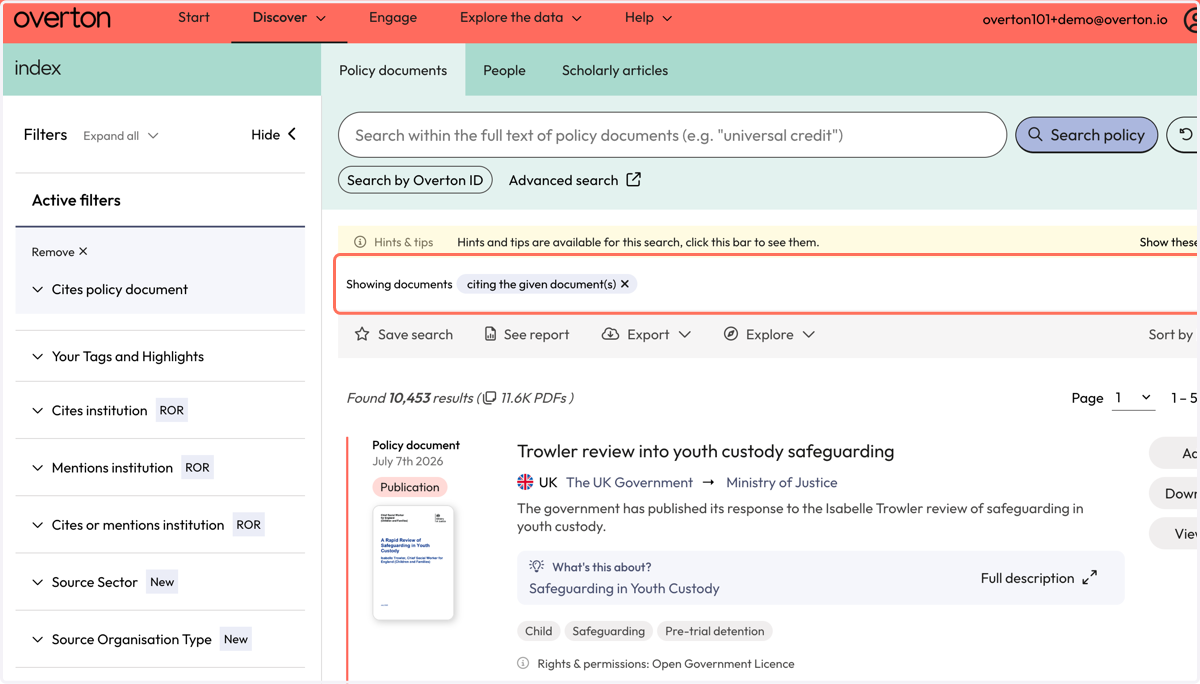
Task: Click the Publication type badge
Action: click(409, 487)
